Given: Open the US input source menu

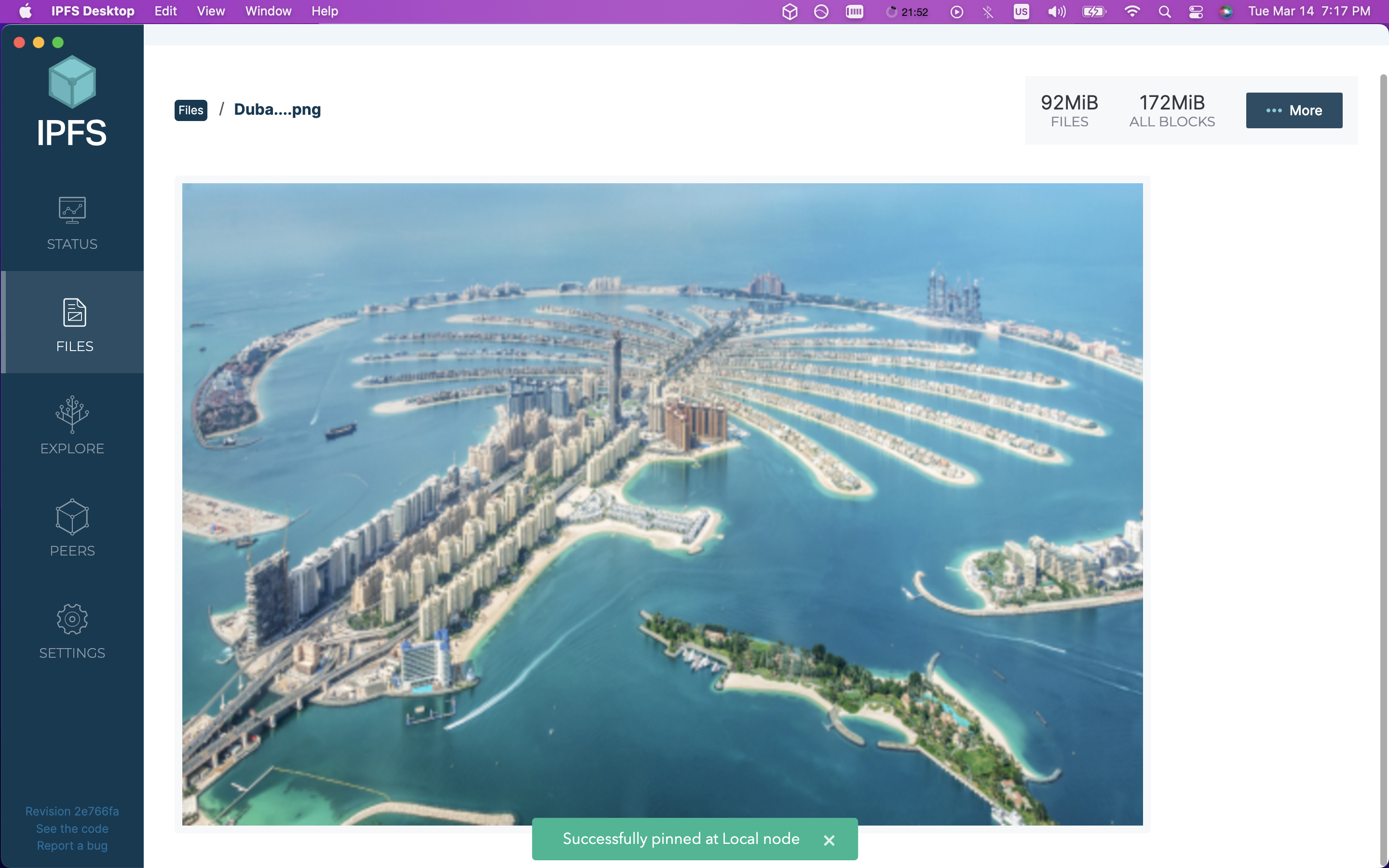Looking at the screenshot, I should point(1021,12).
